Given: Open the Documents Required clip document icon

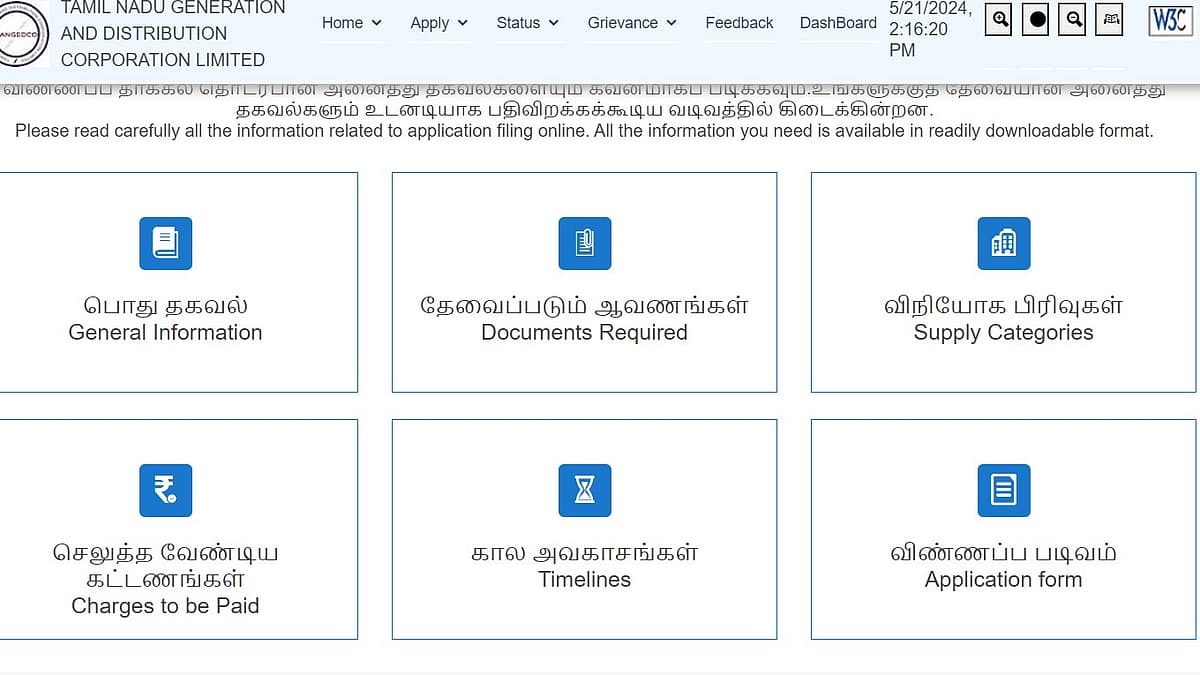Looking at the screenshot, I should (584, 243).
